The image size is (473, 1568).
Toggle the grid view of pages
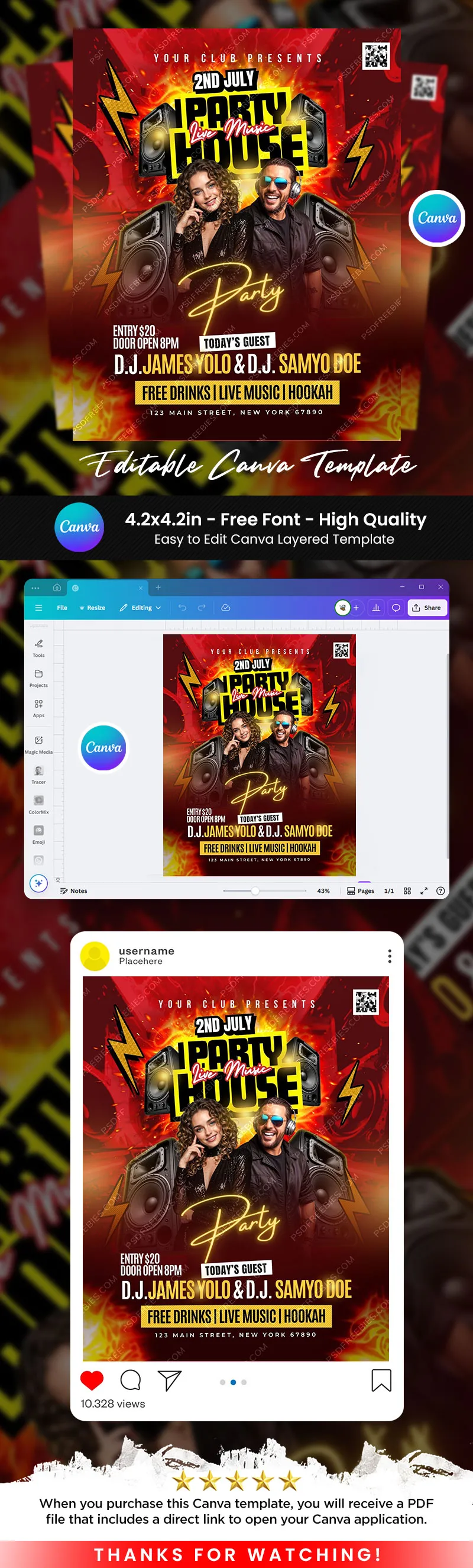click(407, 891)
